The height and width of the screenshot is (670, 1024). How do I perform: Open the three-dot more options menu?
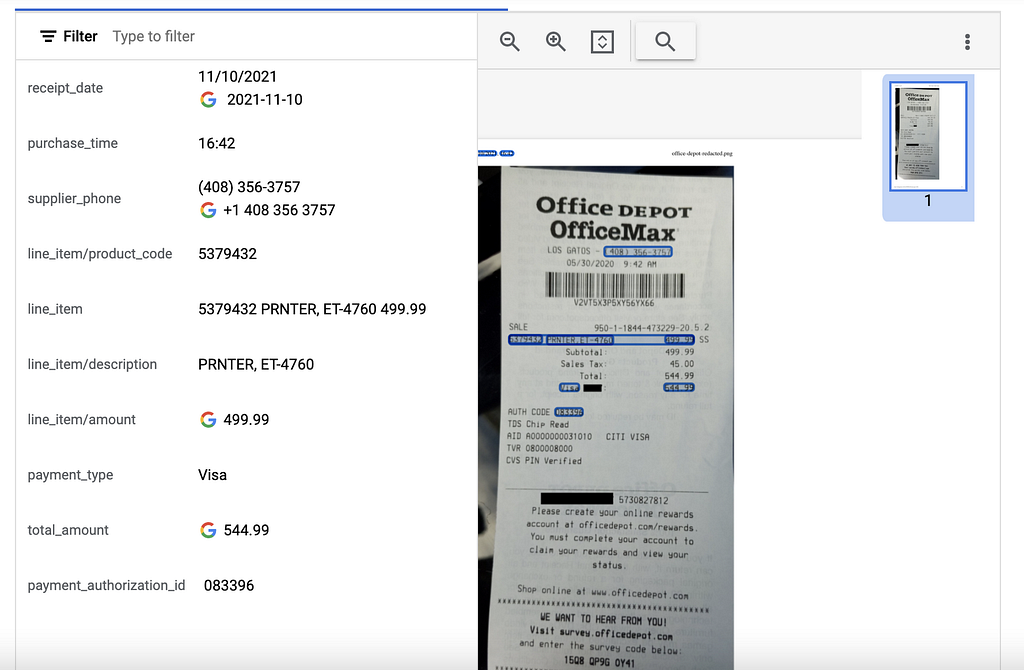tap(967, 42)
